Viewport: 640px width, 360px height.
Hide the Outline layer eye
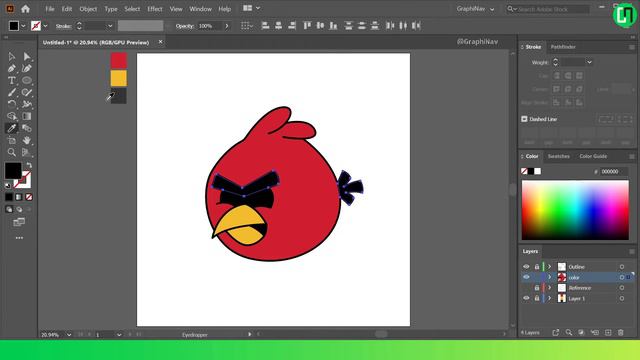[526, 267]
